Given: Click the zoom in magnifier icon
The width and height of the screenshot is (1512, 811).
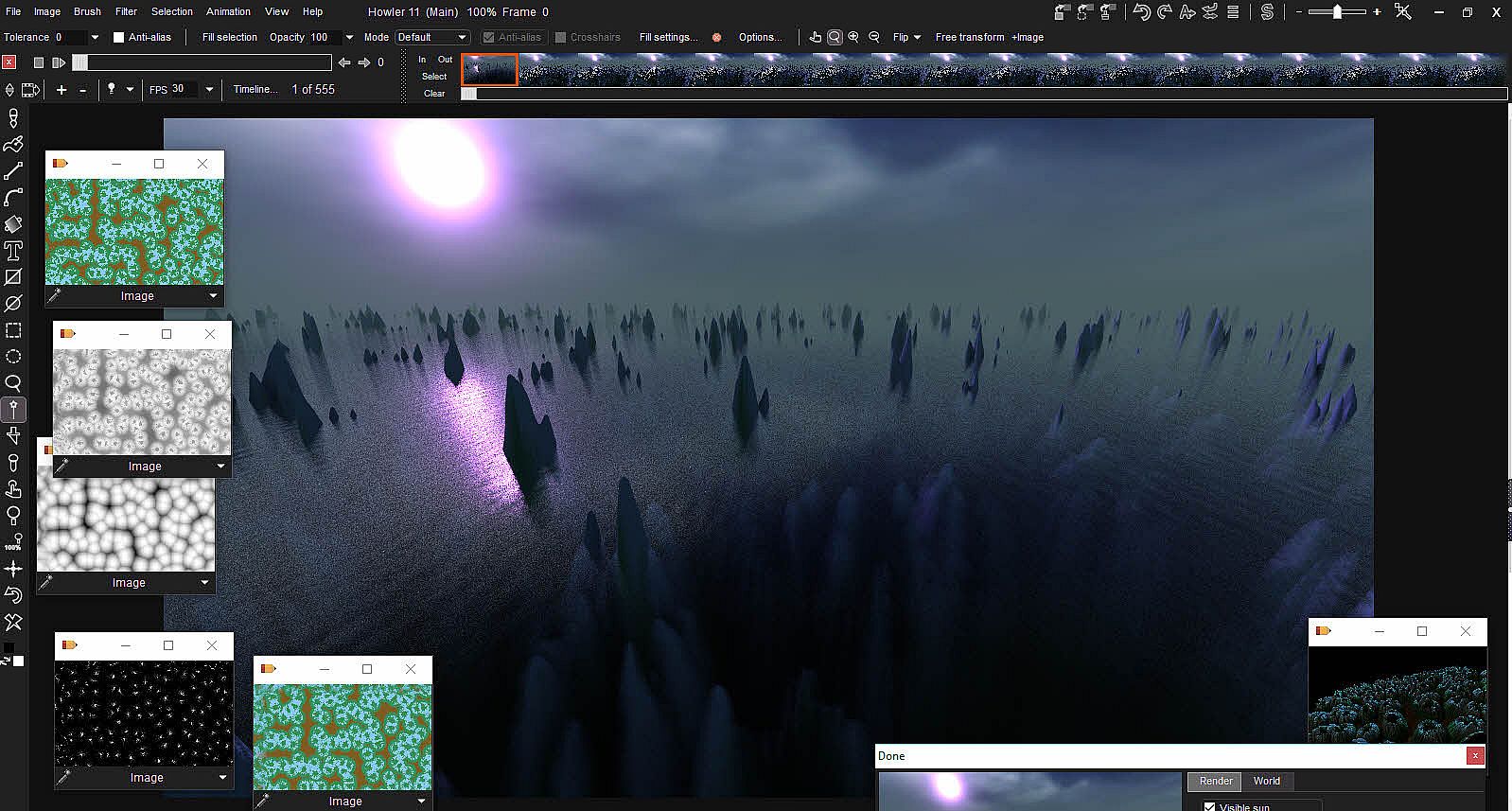Looking at the screenshot, I should [853, 37].
